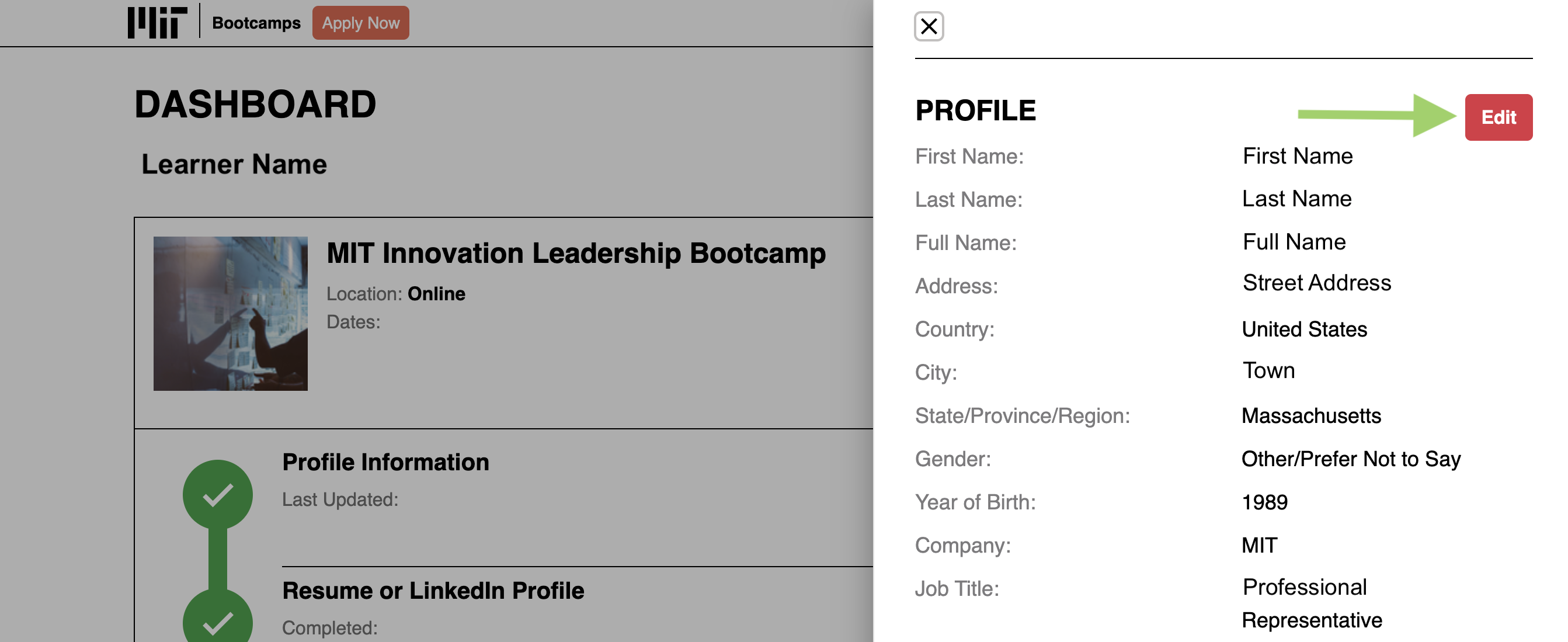Click the Massachusetts state value
Image resolution: width=1568 pixels, height=642 pixels.
point(1310,416)
